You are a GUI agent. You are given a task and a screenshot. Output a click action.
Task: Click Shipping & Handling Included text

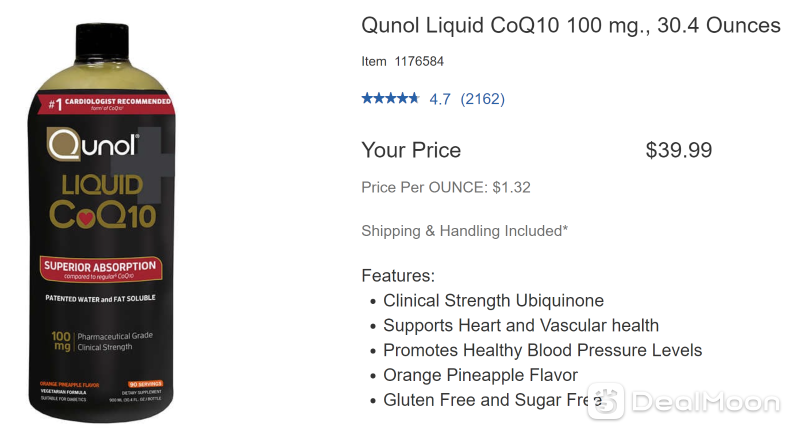pos(464,231)
